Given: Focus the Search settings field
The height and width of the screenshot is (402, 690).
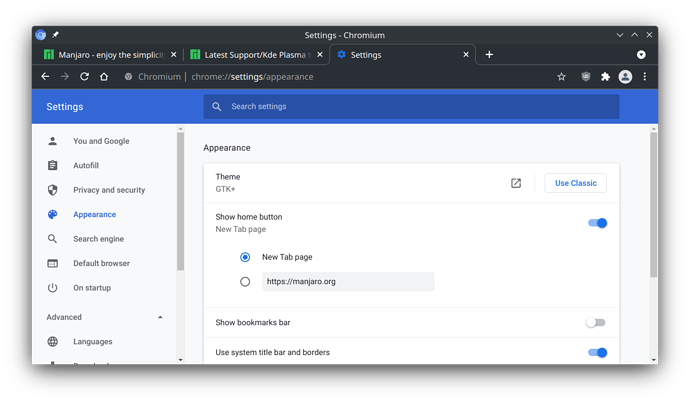Looking at the screenshot, I should click(411, 106).
